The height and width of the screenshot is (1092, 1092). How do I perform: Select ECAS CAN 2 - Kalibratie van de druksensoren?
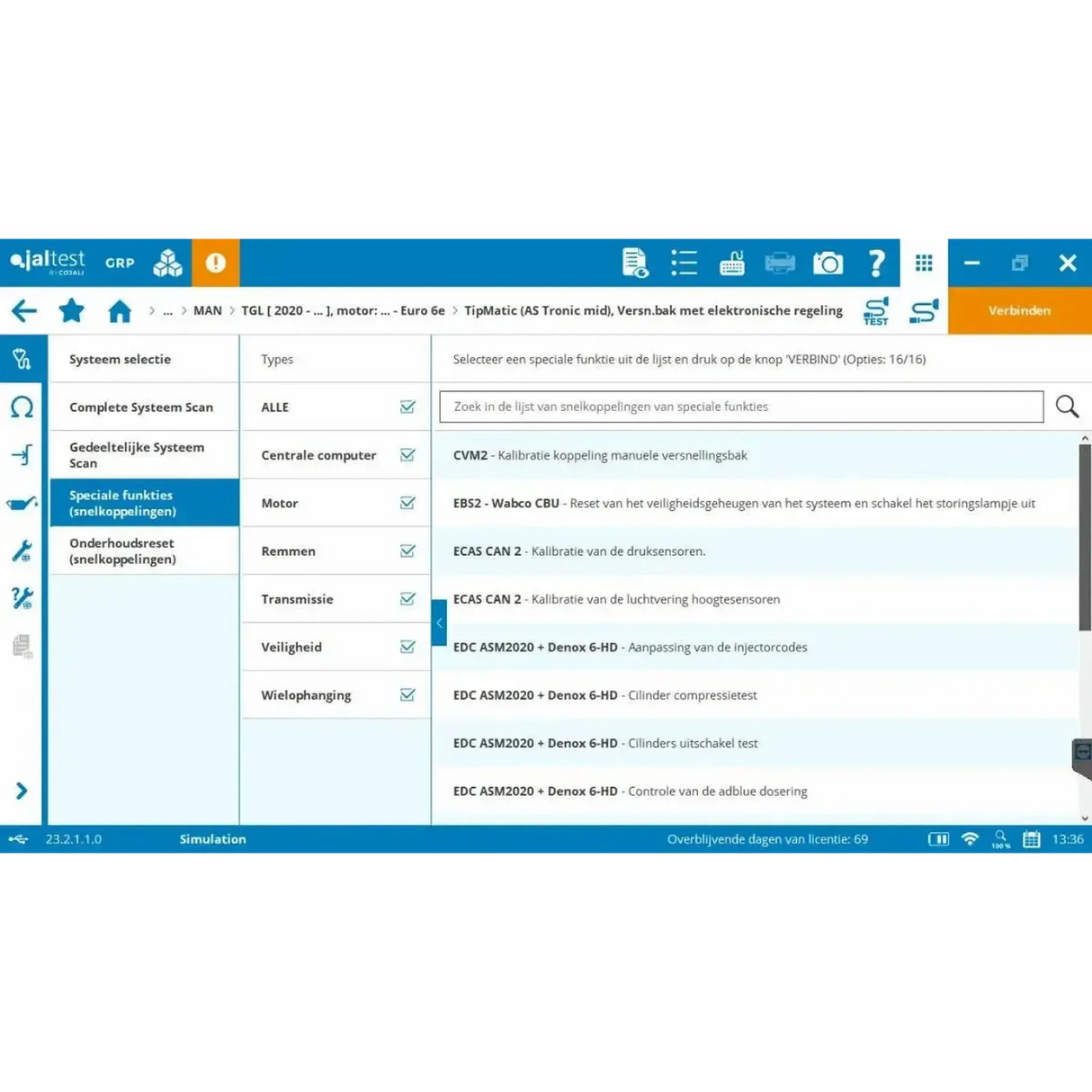tap(756, 550)
